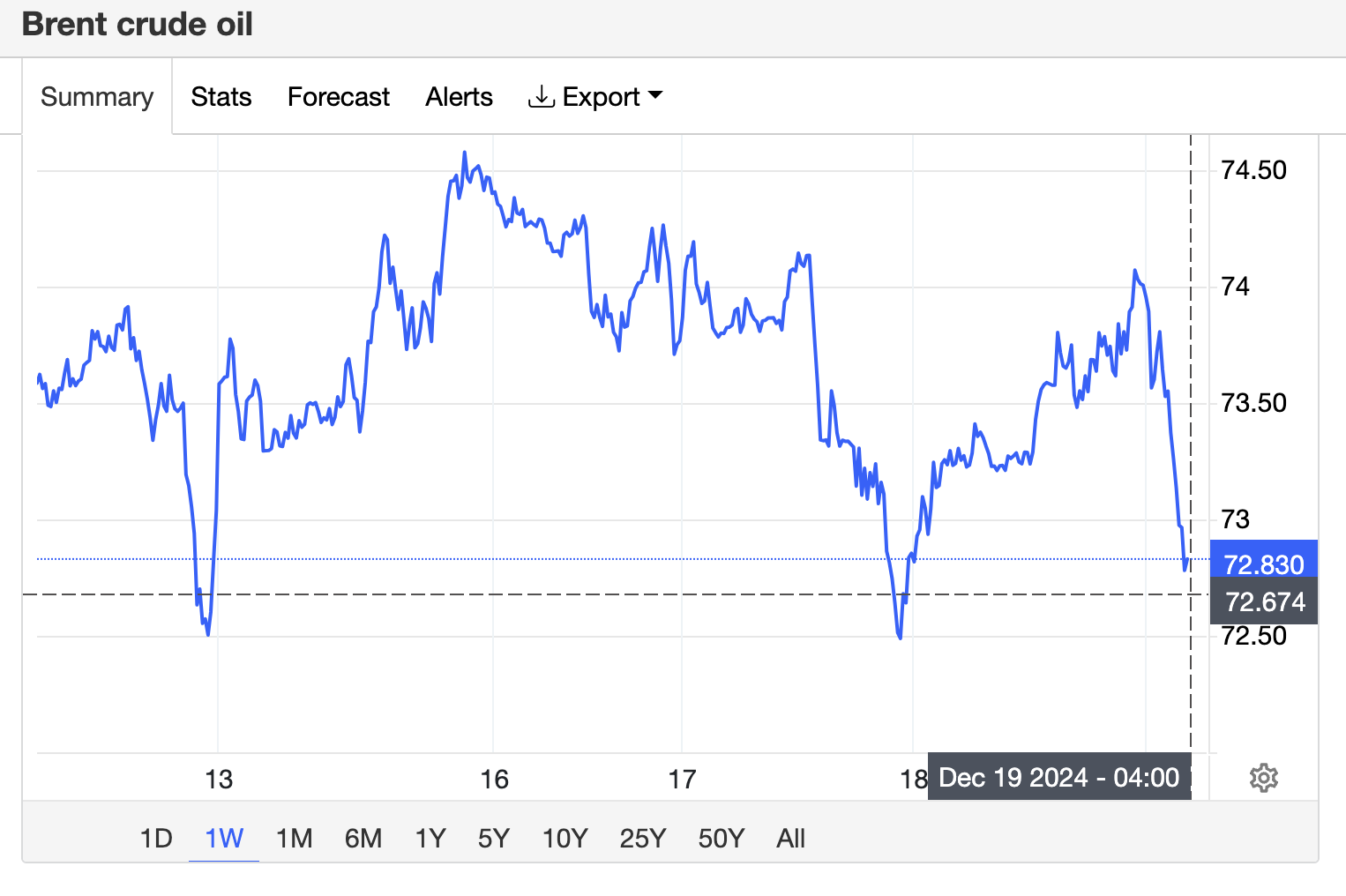Click the Dec 19 2024 date marker
1346x896 pixels.
click(1058, 778)
